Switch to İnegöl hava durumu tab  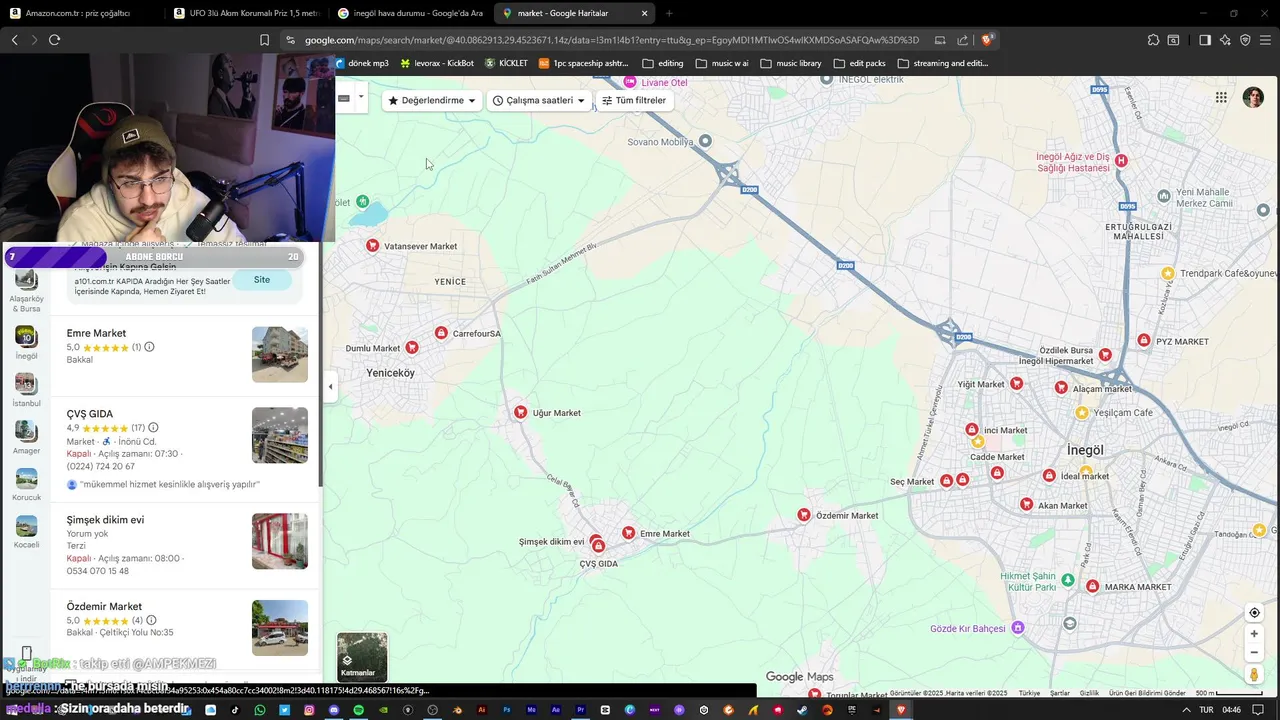point(410,13)
